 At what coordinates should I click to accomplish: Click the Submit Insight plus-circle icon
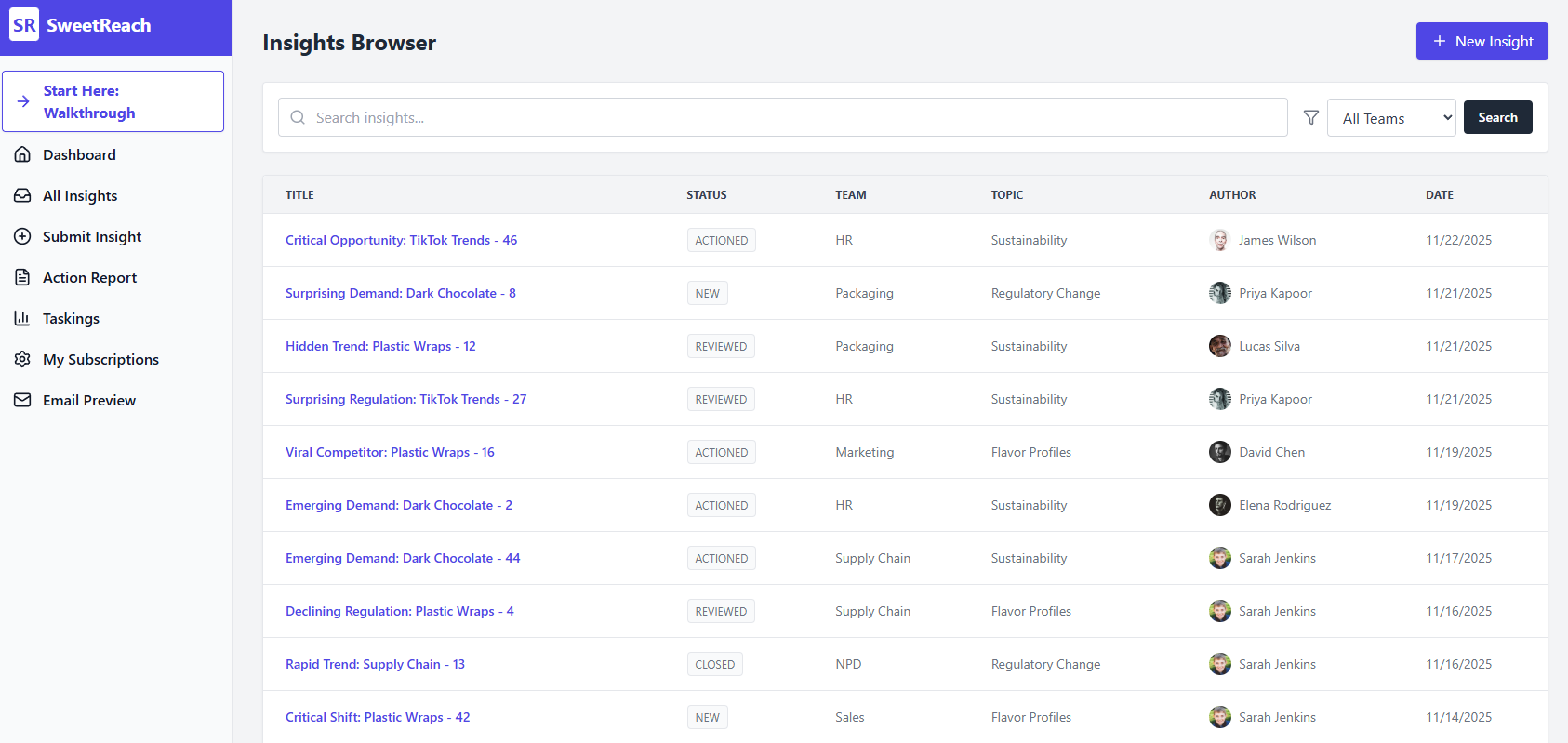(22, 236)
